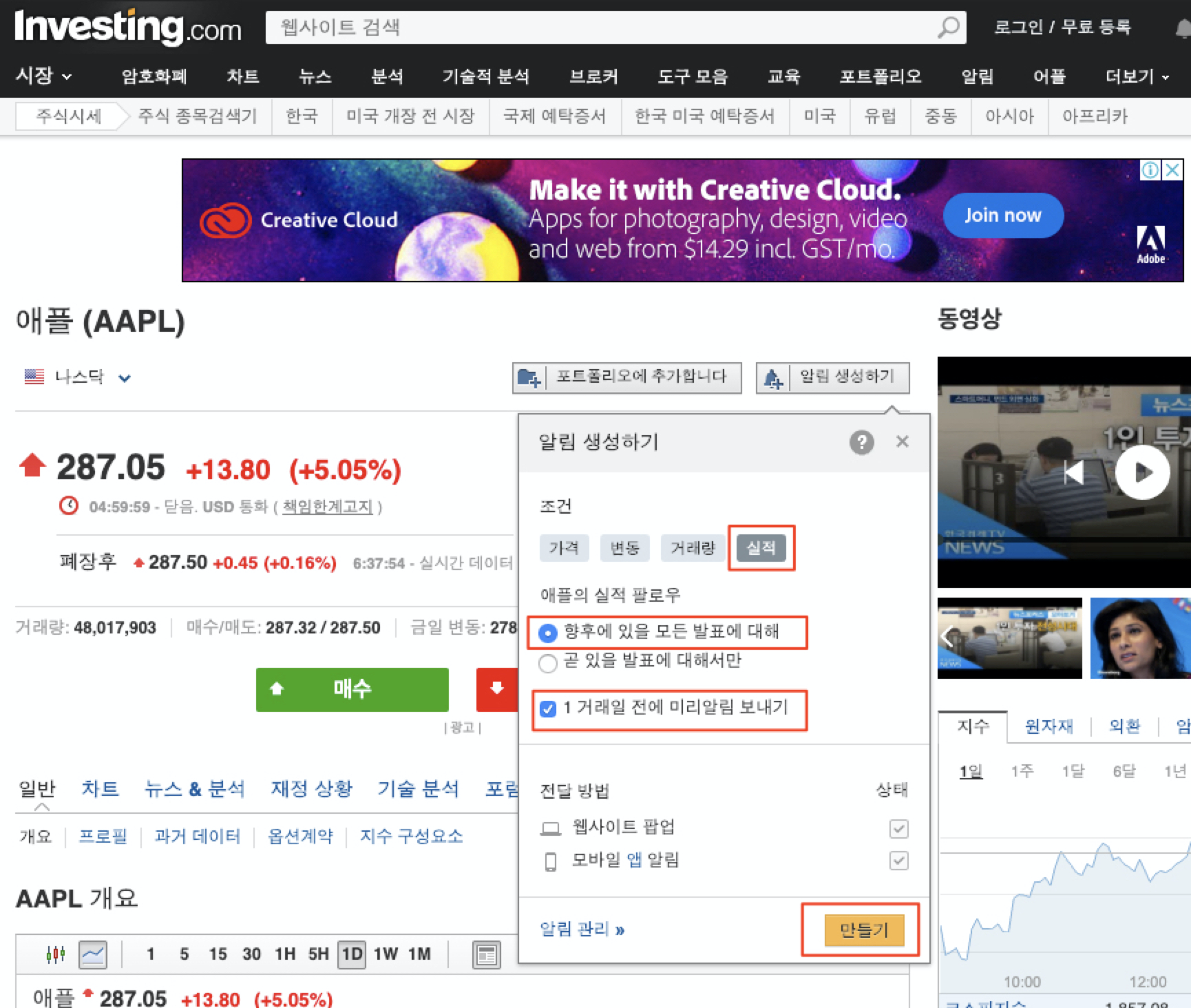Click the 만들기 create button
1191x1008 pixels.
click(x=864, y=930)
